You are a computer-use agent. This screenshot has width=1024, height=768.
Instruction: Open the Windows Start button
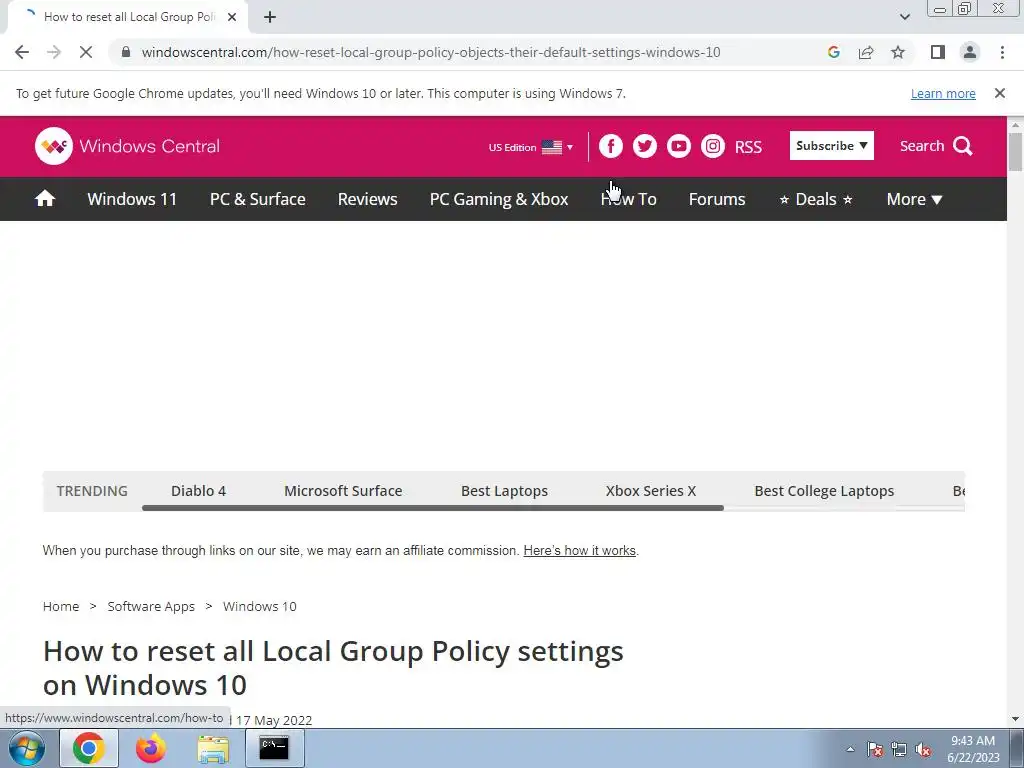[27, 748]
